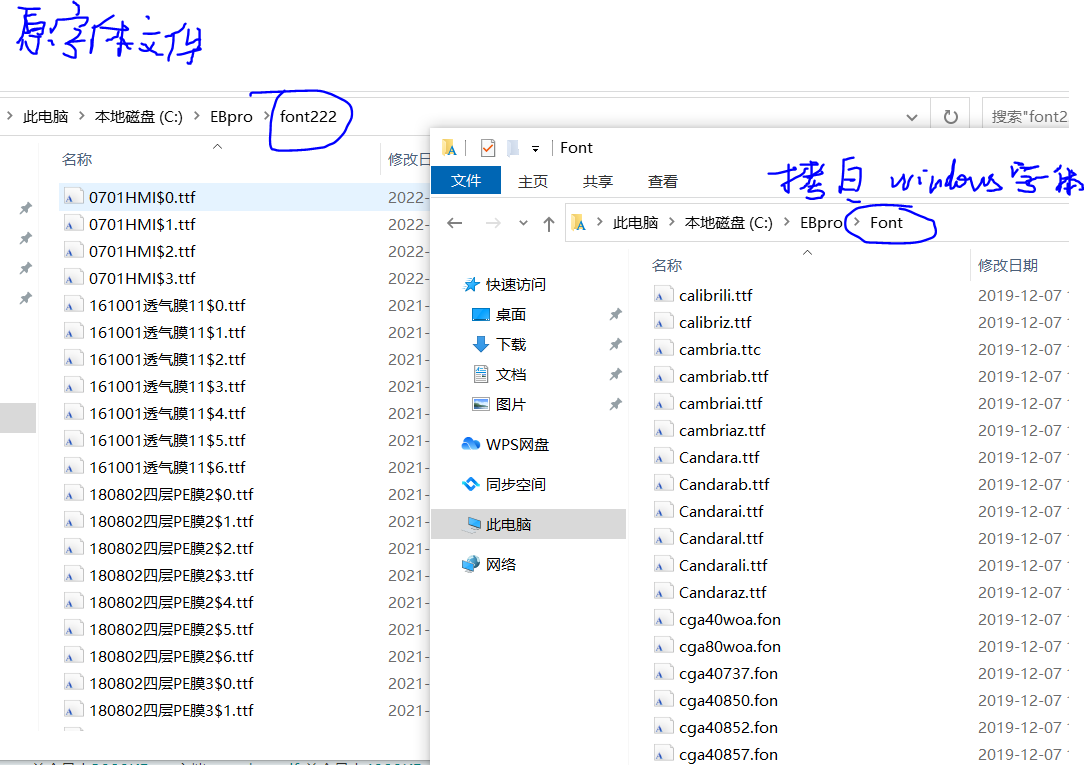Select file cambria.ttc in Font folder
The image size is (1084, 765).
(719, 349)
